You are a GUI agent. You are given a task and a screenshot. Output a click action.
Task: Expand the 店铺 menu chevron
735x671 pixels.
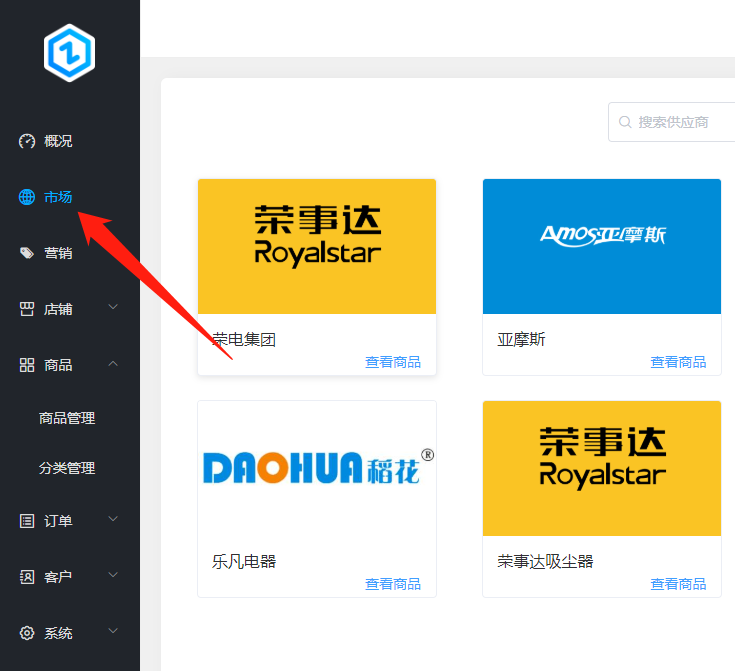pos(113,307)
